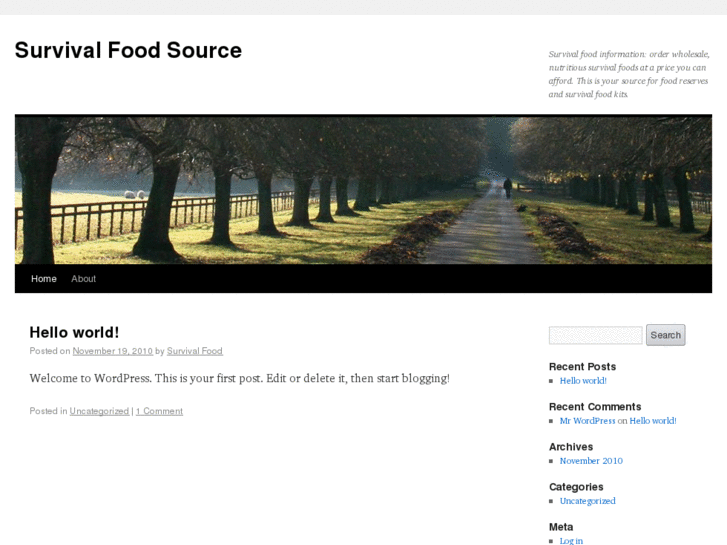Open the Survival Food Source site title
This screenshot has height=545, width=727.
(x=128, y=51)
